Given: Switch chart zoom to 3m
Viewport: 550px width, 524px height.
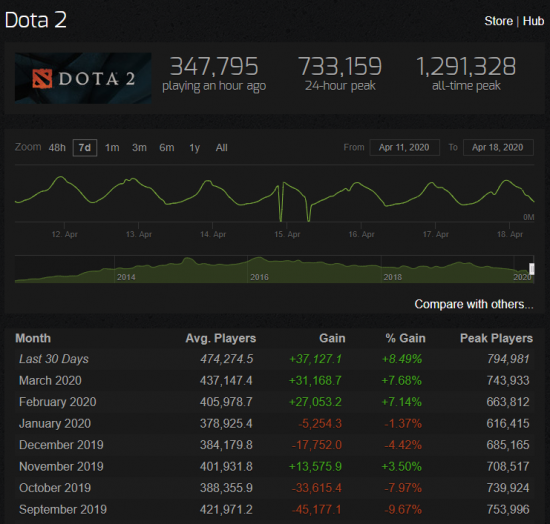Looking at the screenshot, I should 139,148.
